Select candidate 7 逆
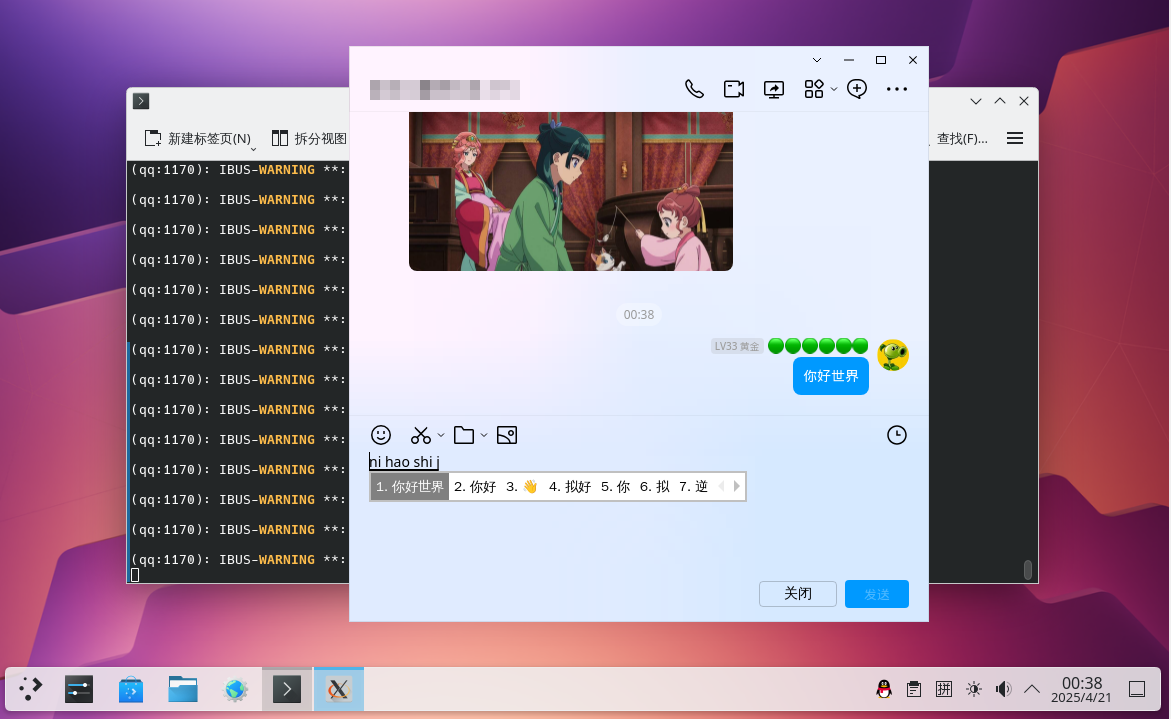Image resolution: width=1172 pixels, height=719 pixels. coord(694,487)
